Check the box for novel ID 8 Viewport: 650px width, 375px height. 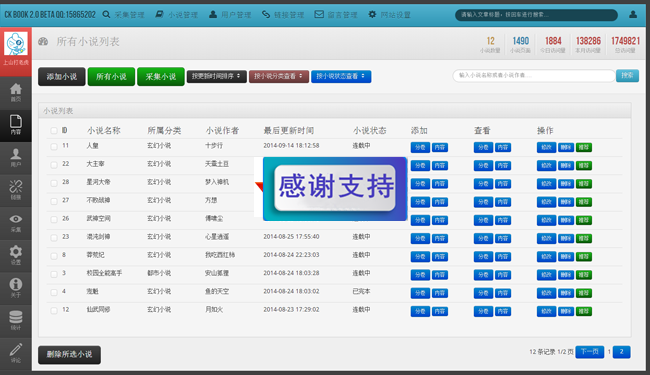coord(54,256)
